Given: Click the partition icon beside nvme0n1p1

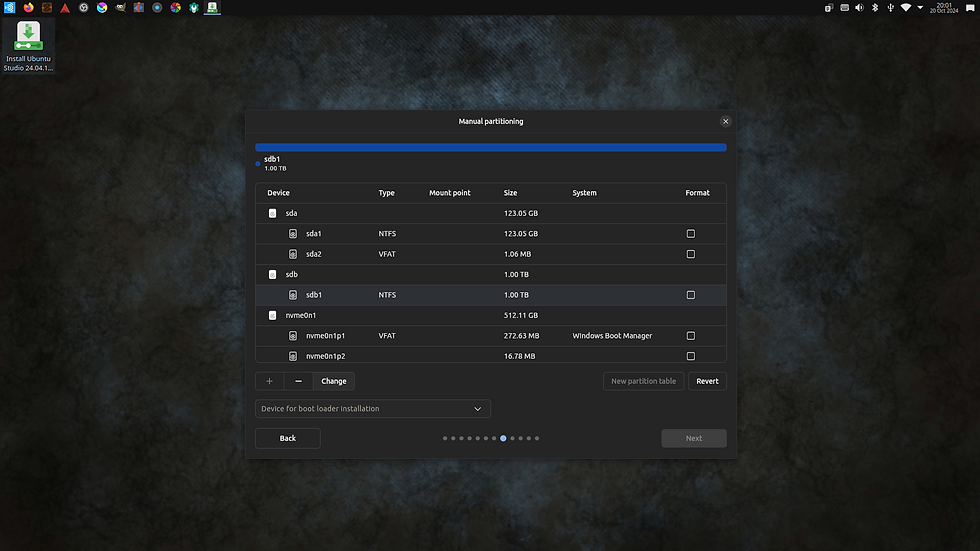Looking at the screenshot, I should point(292,336).
